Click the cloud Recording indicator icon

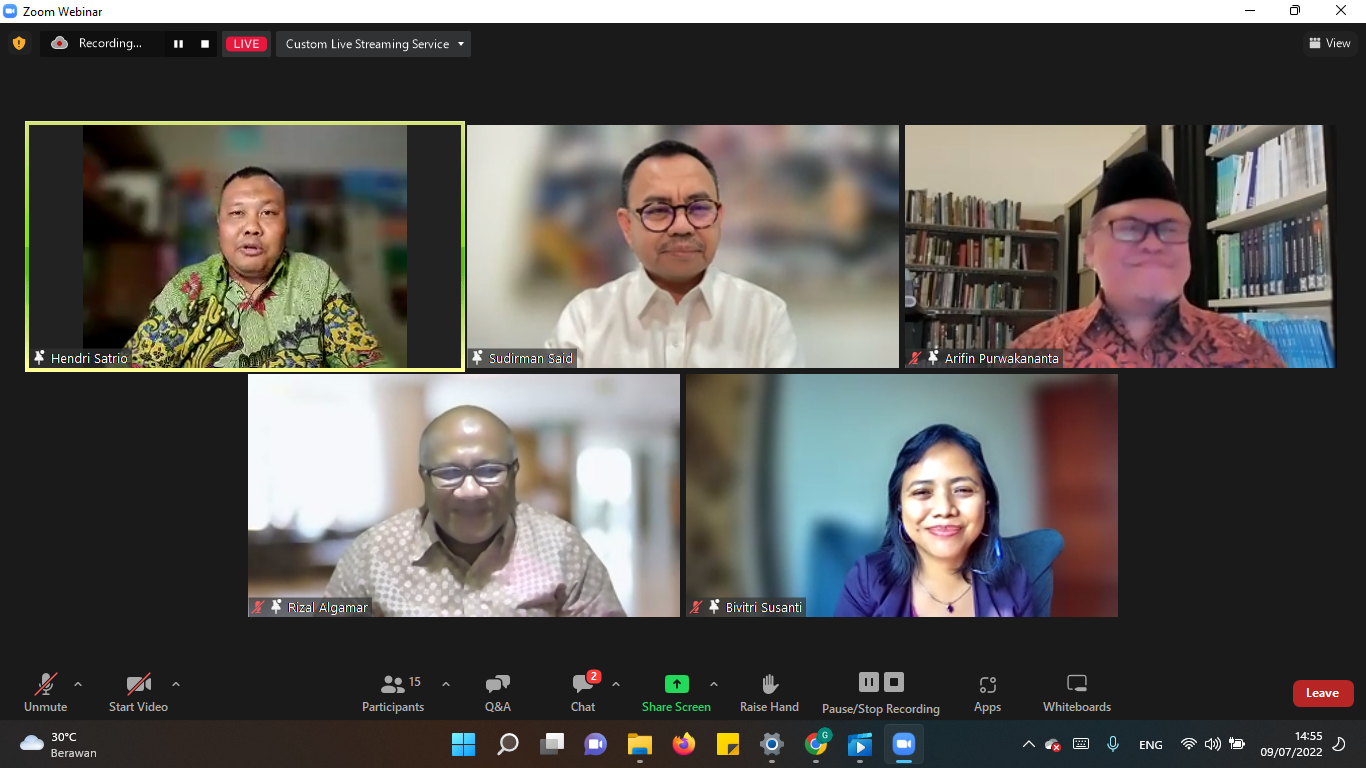click(59, 43)
